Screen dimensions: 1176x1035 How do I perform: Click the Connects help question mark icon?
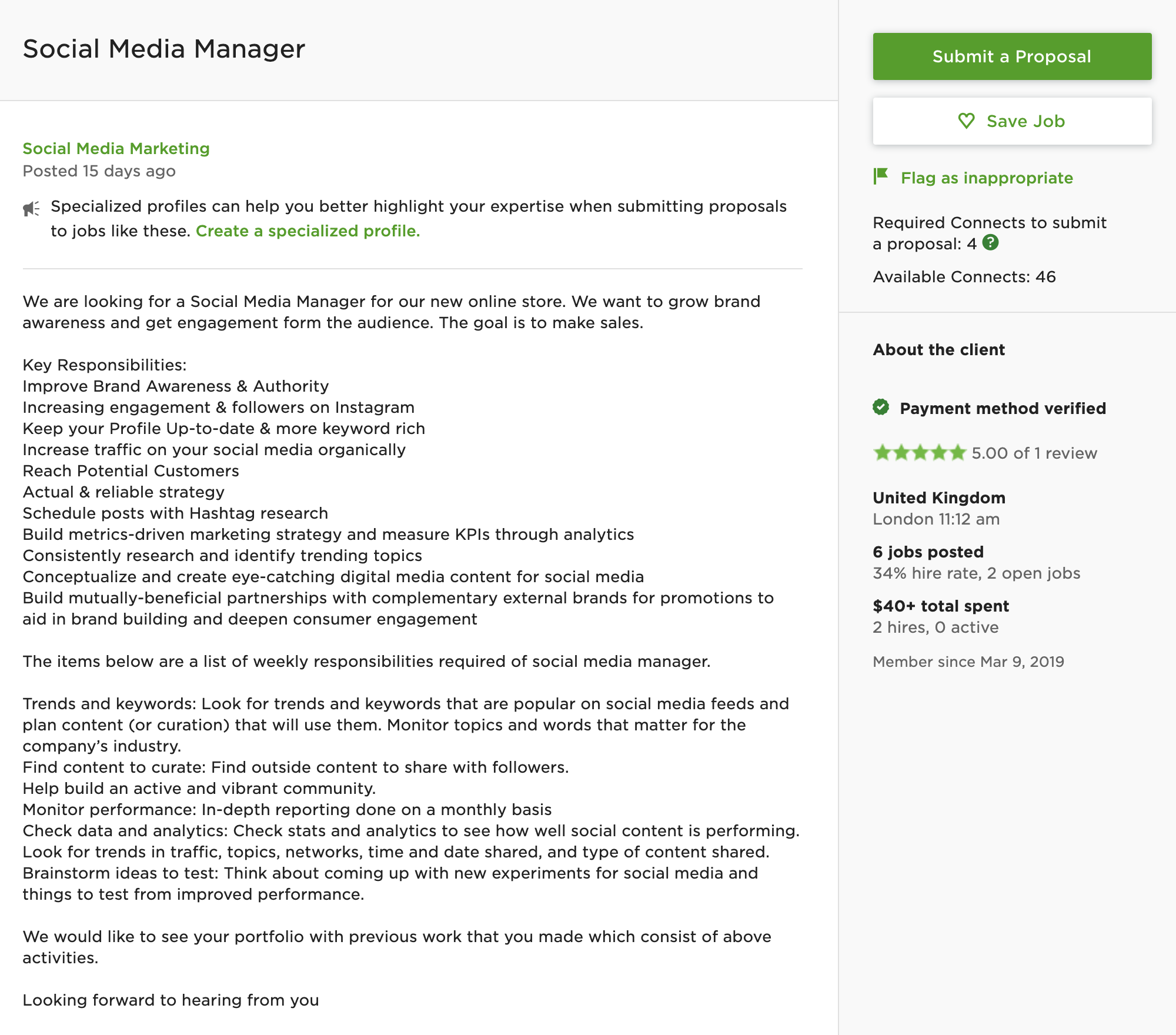click(x=991, y=242)
